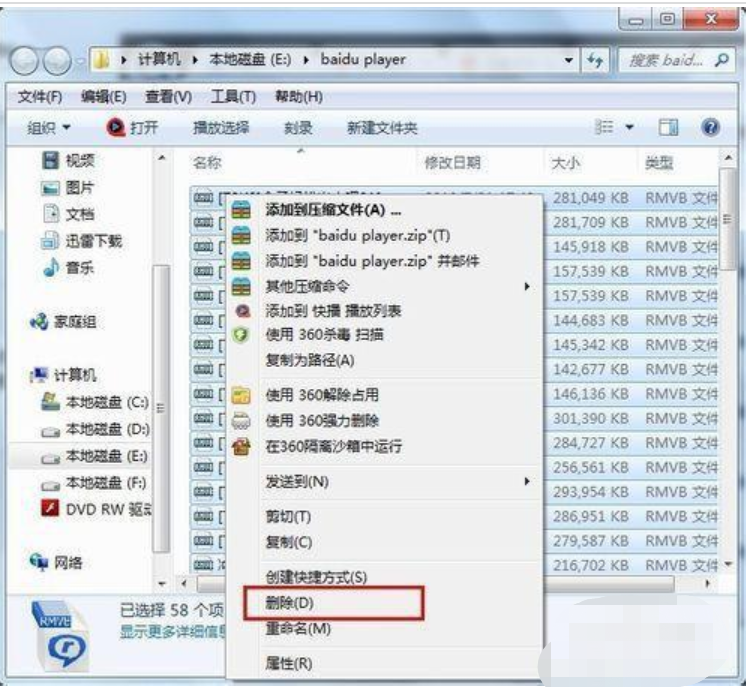
Task: Click the sandbox icon beside 在360隔离沙箱中运行
Action: [x=241, y=446]
